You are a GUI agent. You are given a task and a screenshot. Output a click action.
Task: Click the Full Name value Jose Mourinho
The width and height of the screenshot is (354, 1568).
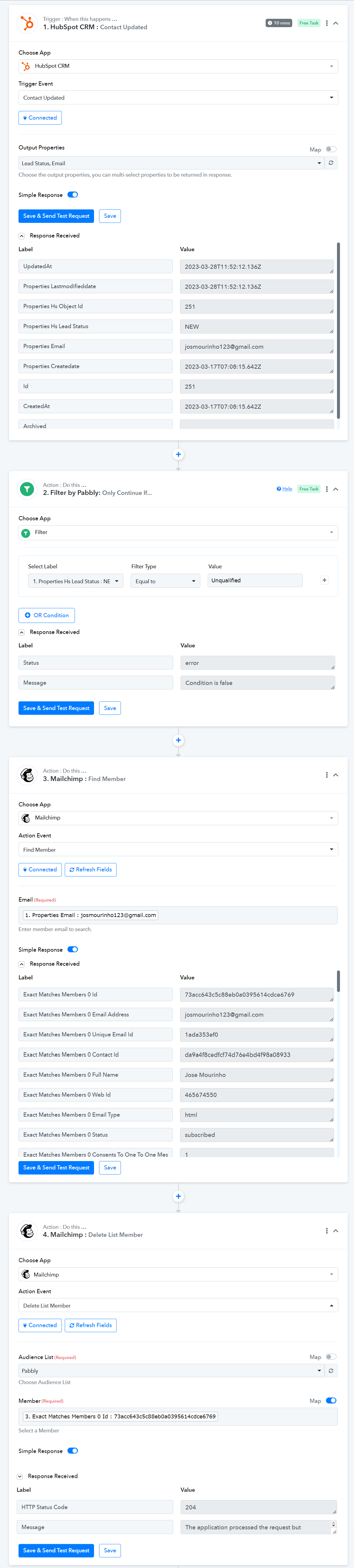[x=256, y=1075]
